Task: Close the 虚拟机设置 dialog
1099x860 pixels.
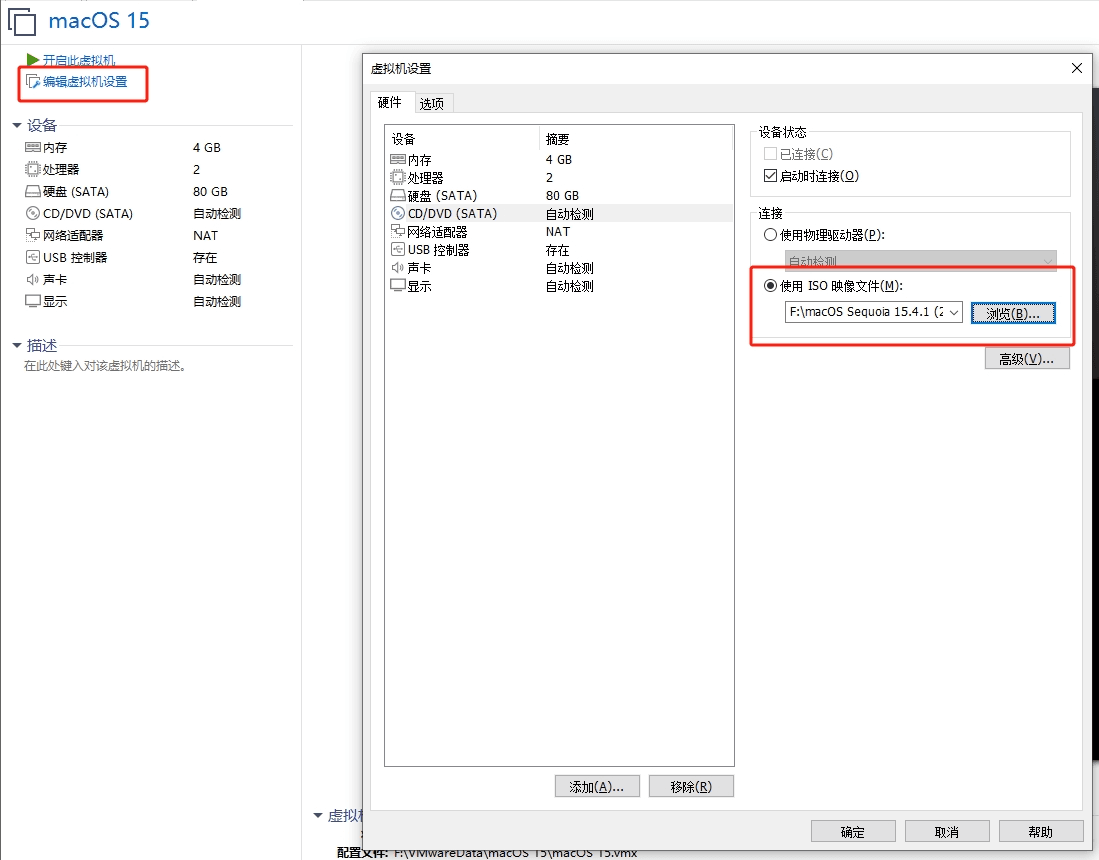Action: [1077, 68]
